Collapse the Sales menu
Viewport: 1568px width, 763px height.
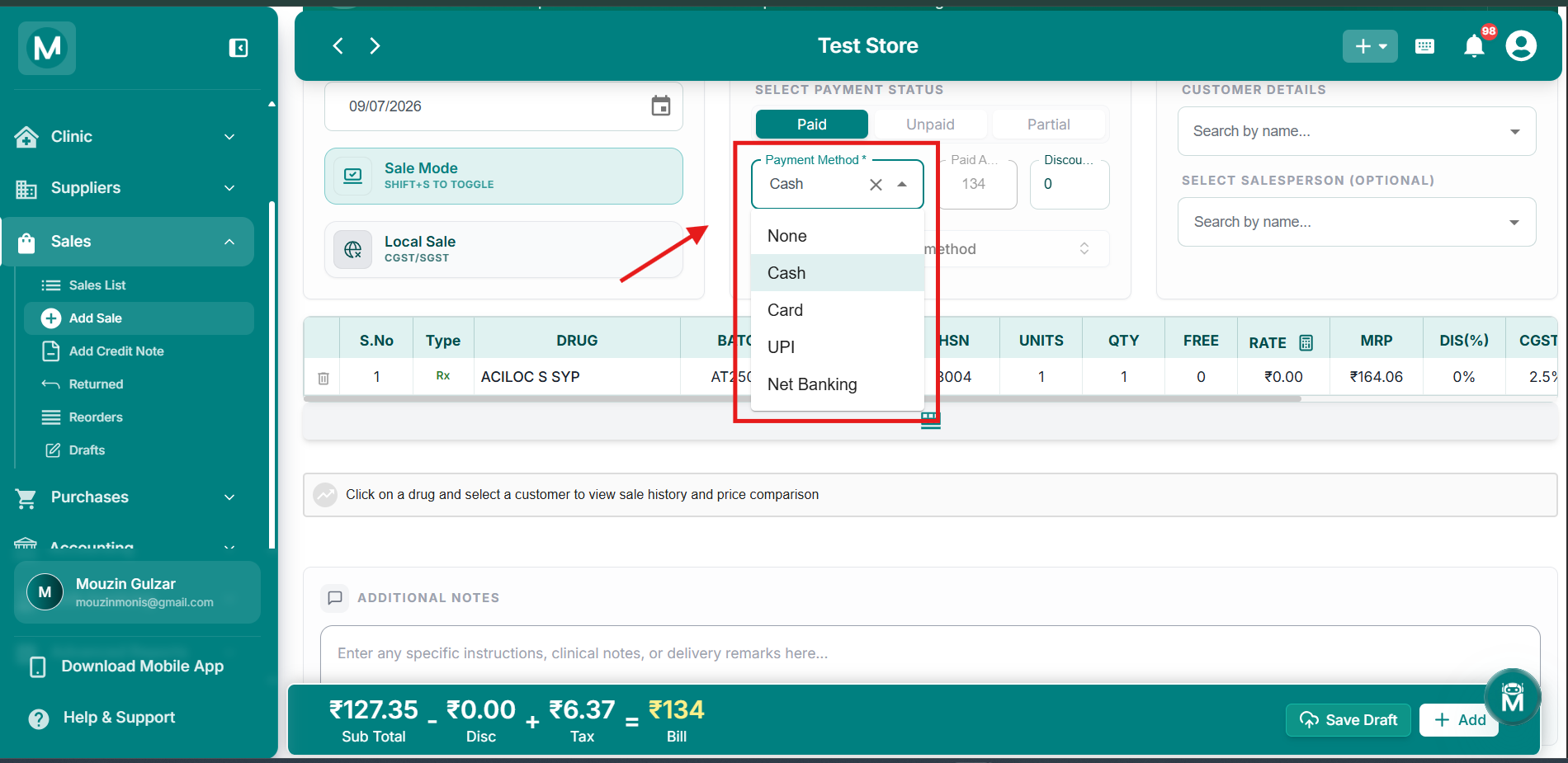click(x=128, y=242)
